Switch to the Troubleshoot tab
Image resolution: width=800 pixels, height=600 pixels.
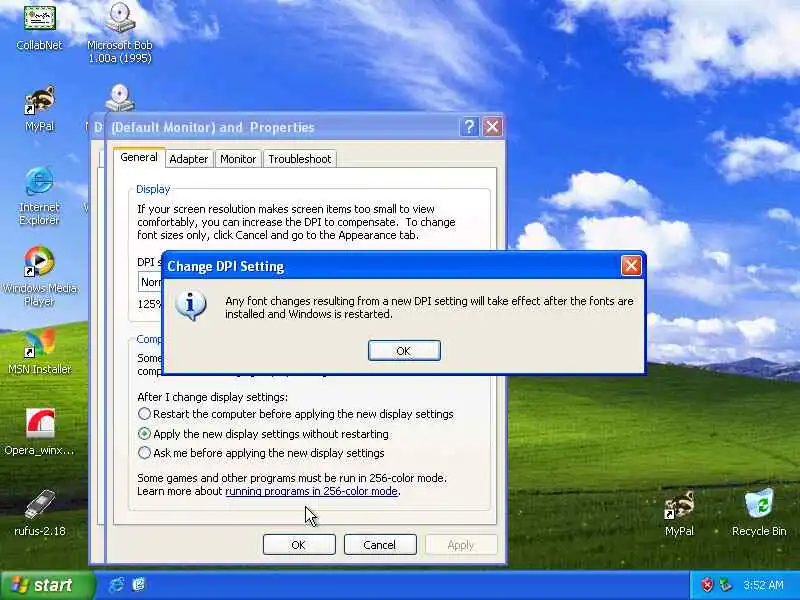(x=299, y=159)
